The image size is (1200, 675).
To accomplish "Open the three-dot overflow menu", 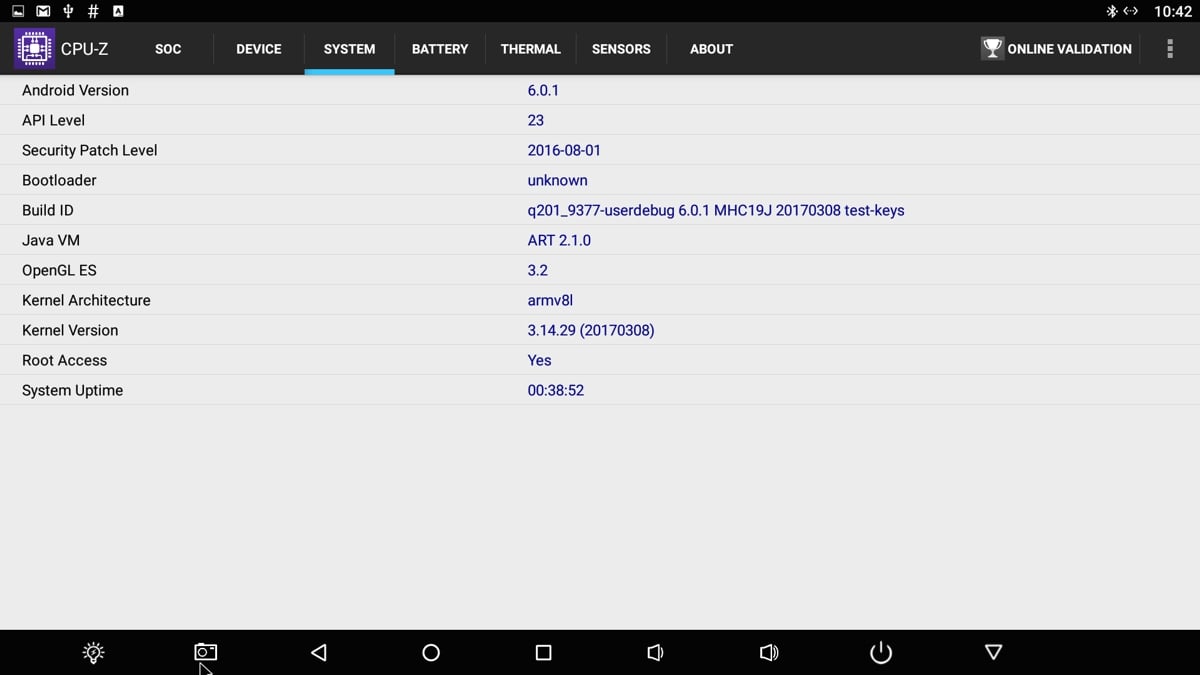I will (x=1170, y=48).
